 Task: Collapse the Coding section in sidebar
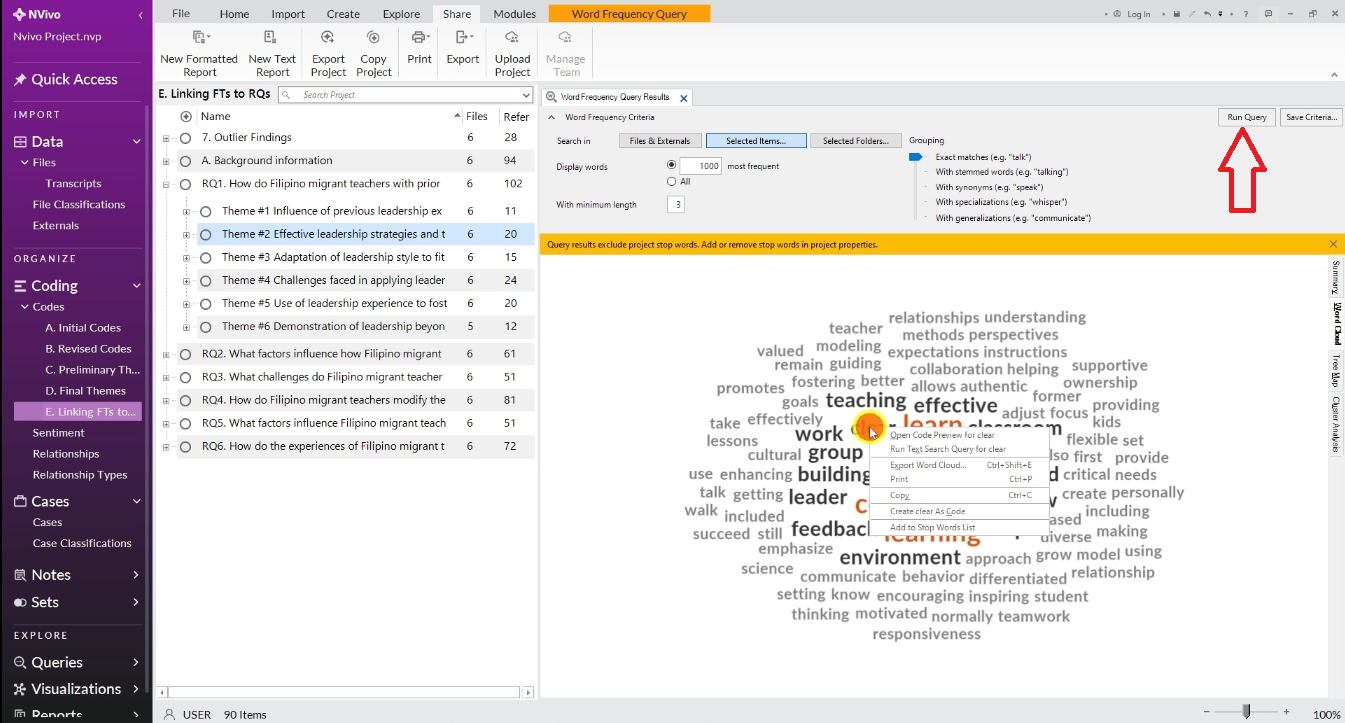tap(136, 286)
